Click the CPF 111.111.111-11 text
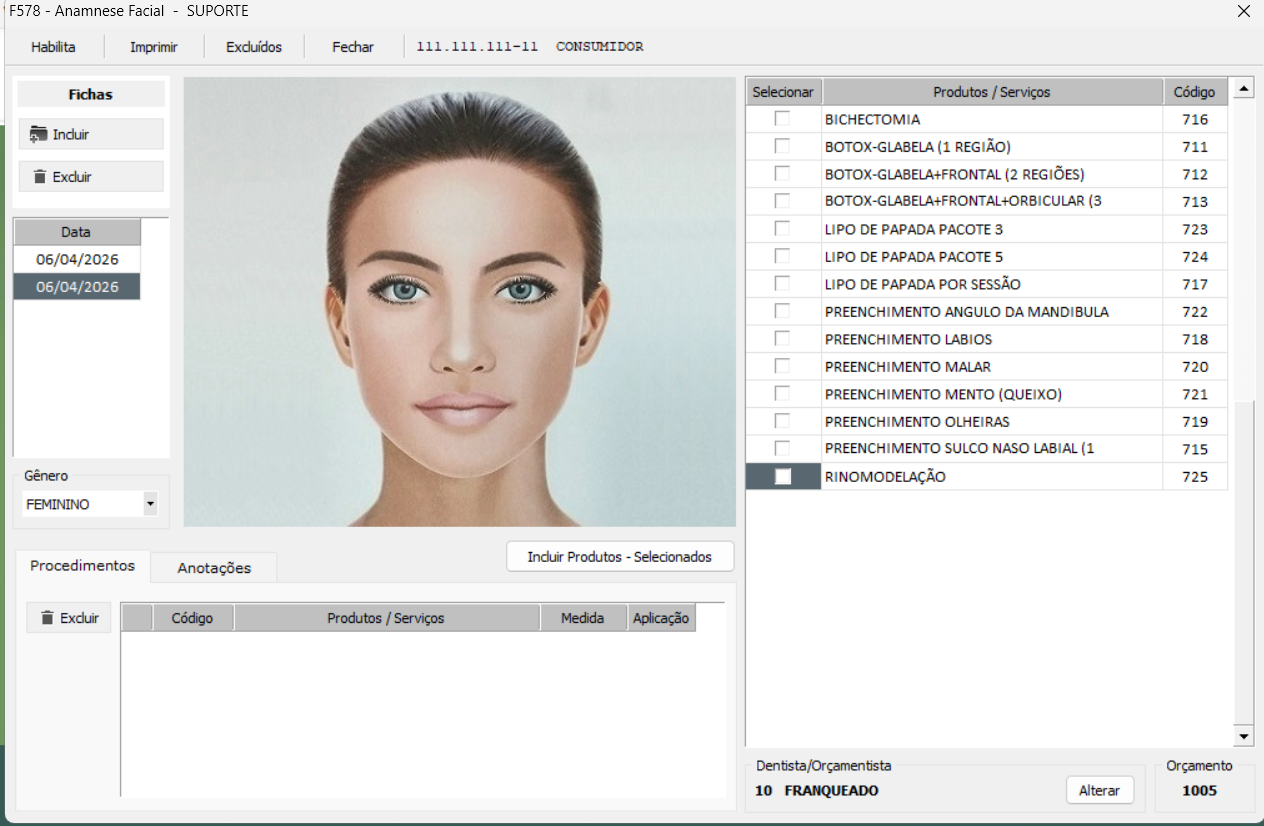This screenshot has height=826, width=1264. (477, 47)
